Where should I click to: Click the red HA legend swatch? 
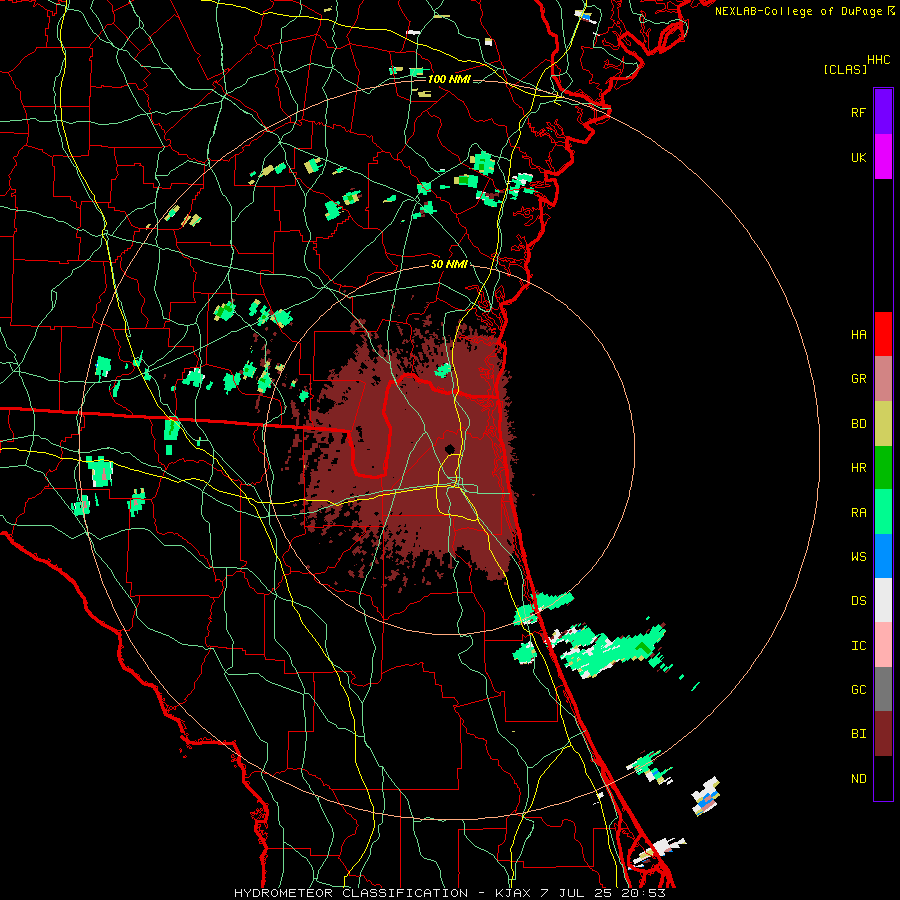pos(883,334)
